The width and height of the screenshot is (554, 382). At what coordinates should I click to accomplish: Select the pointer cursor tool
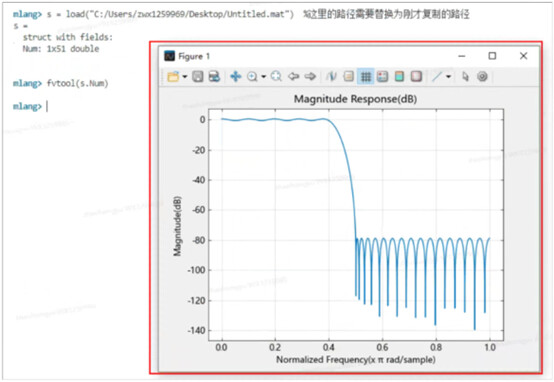click(x=465, y=76)
